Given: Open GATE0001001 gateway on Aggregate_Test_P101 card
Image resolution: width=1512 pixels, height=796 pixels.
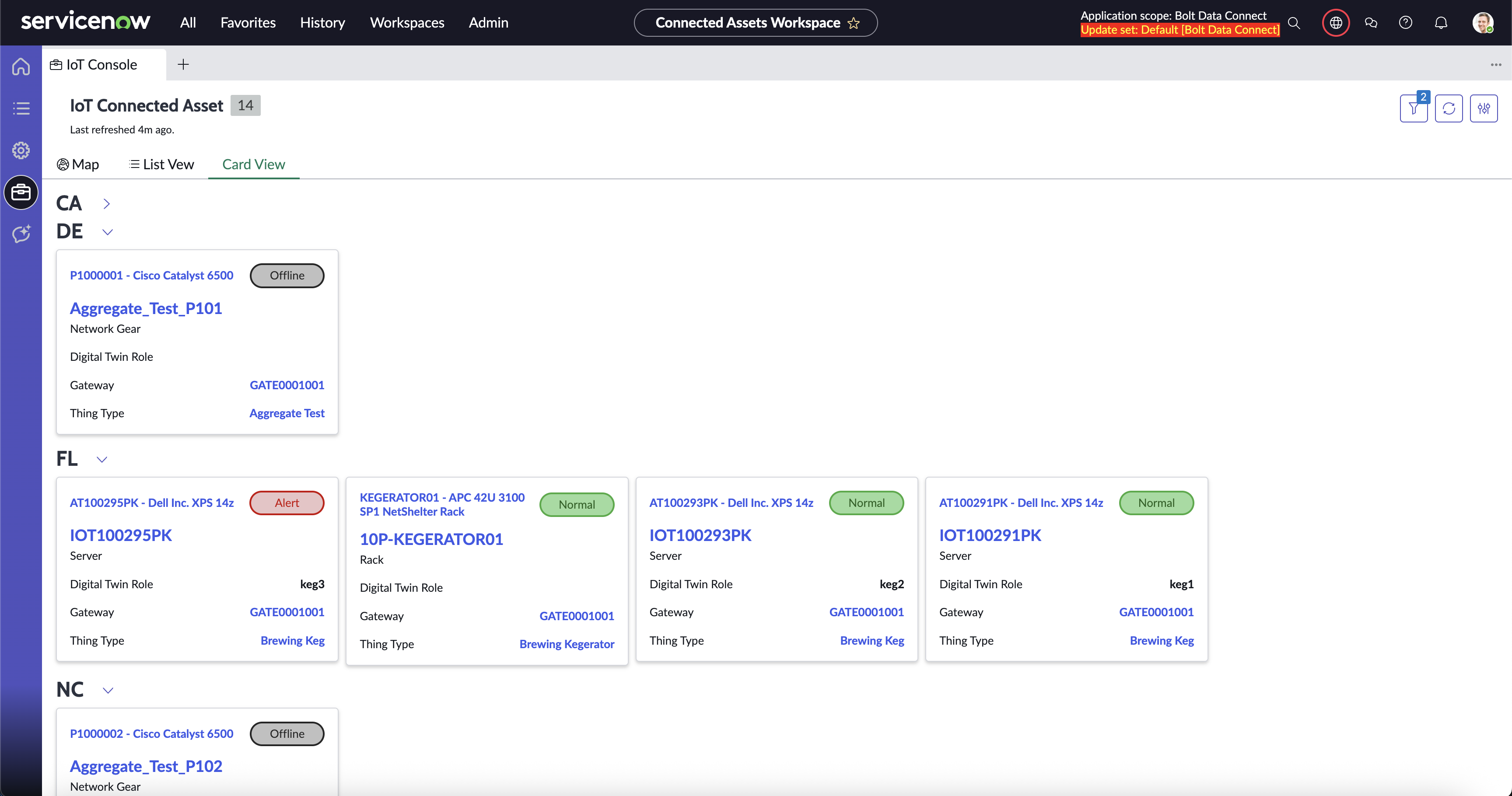Looking at the screenshot, I should click(x=287, y=385).
